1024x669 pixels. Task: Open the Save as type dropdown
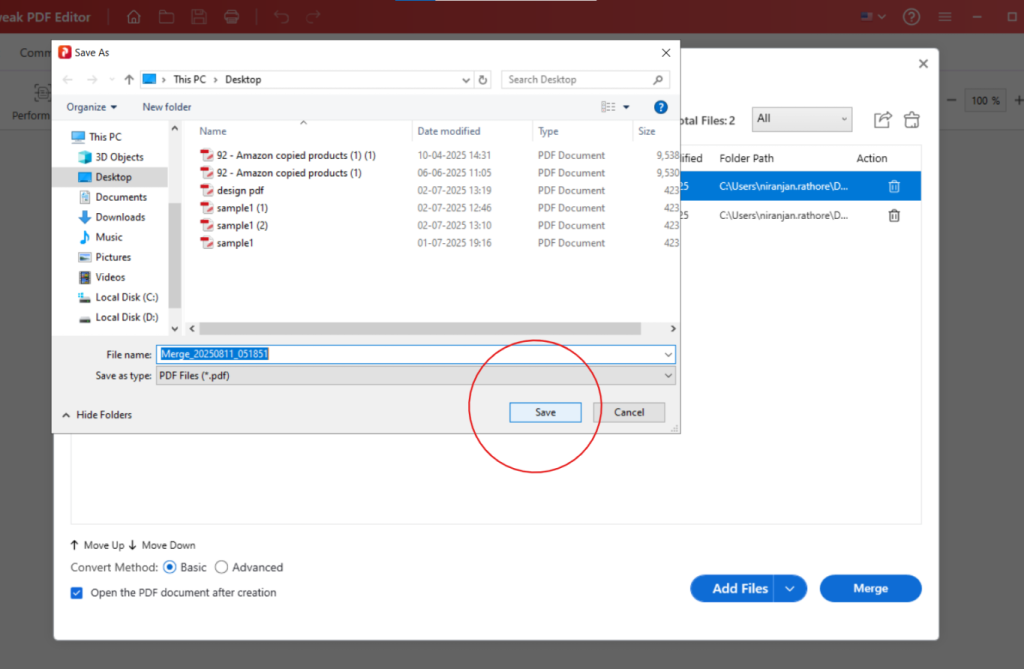(x=668, y=375)
